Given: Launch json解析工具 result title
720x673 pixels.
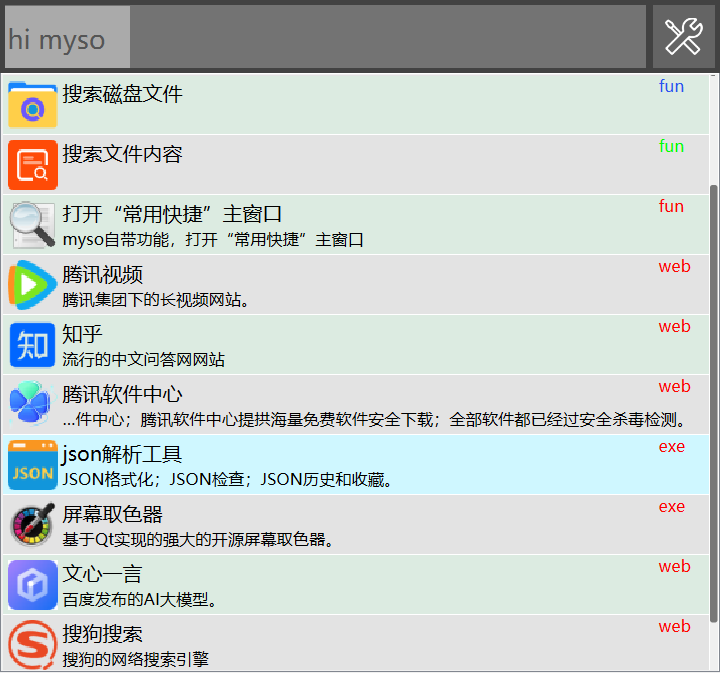Looking at the screenshot, I should click(122, 454).
